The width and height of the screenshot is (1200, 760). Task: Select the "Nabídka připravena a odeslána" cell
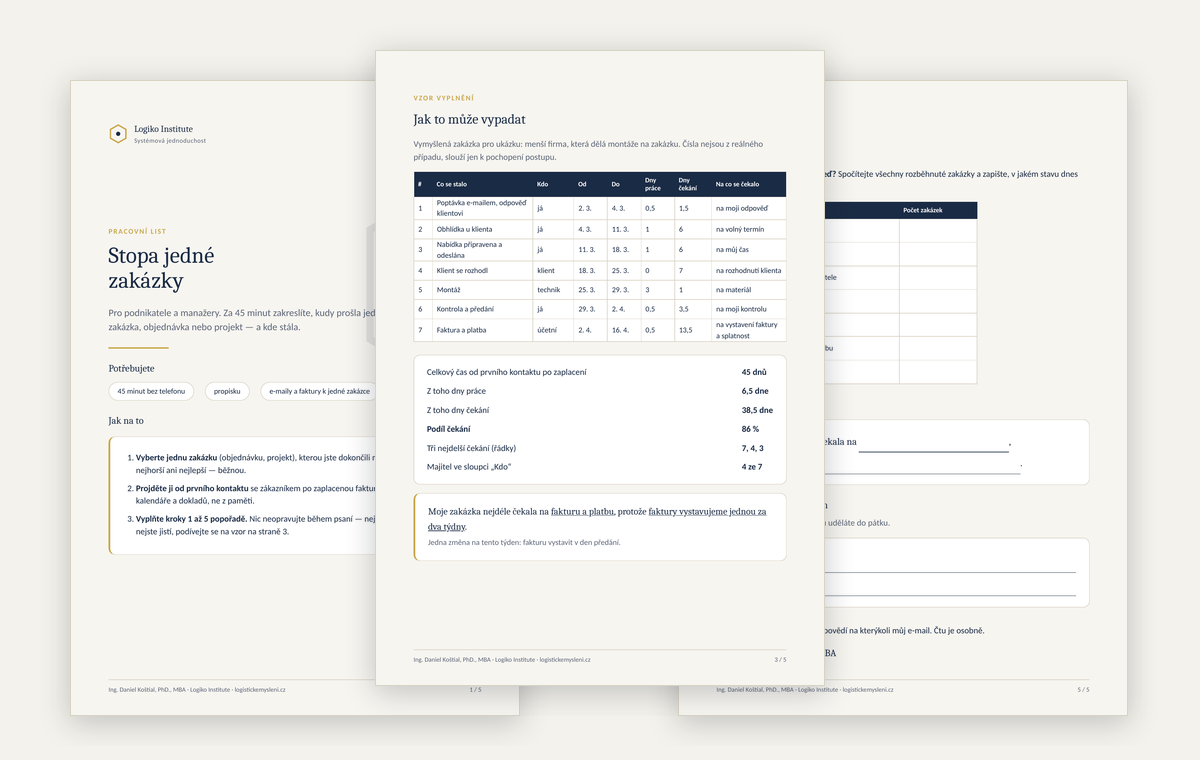[483, 250]
